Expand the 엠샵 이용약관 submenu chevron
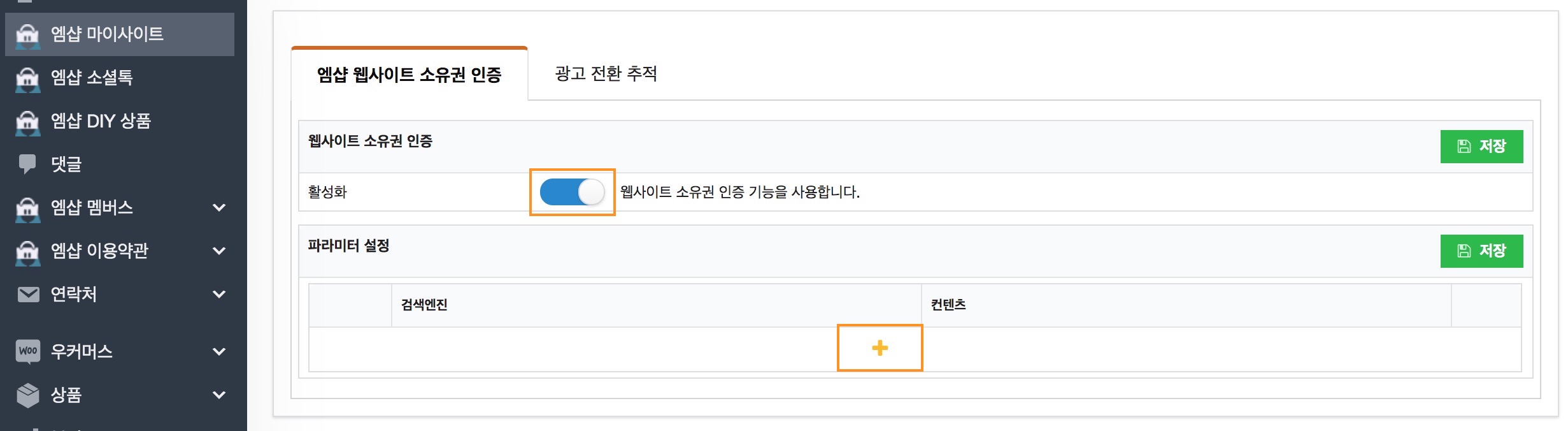The image size is (1568, 431). (219, 251)
